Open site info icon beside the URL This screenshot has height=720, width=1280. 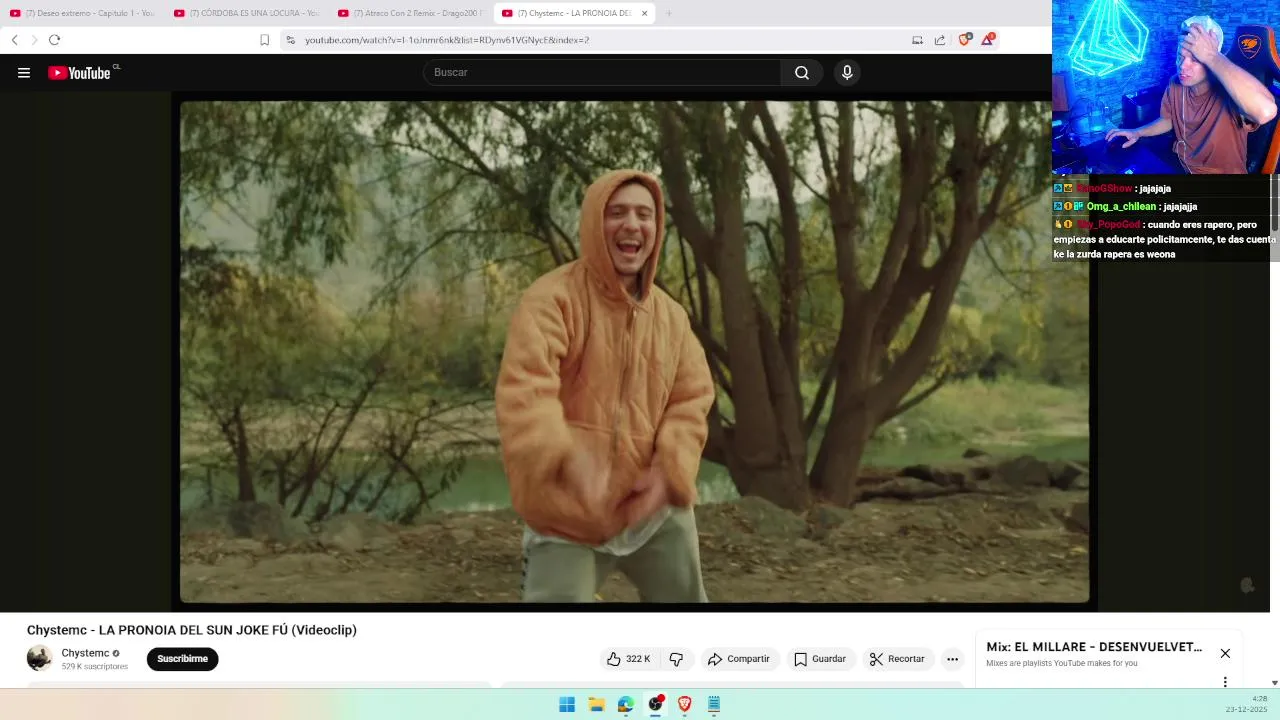pos(290,40)
